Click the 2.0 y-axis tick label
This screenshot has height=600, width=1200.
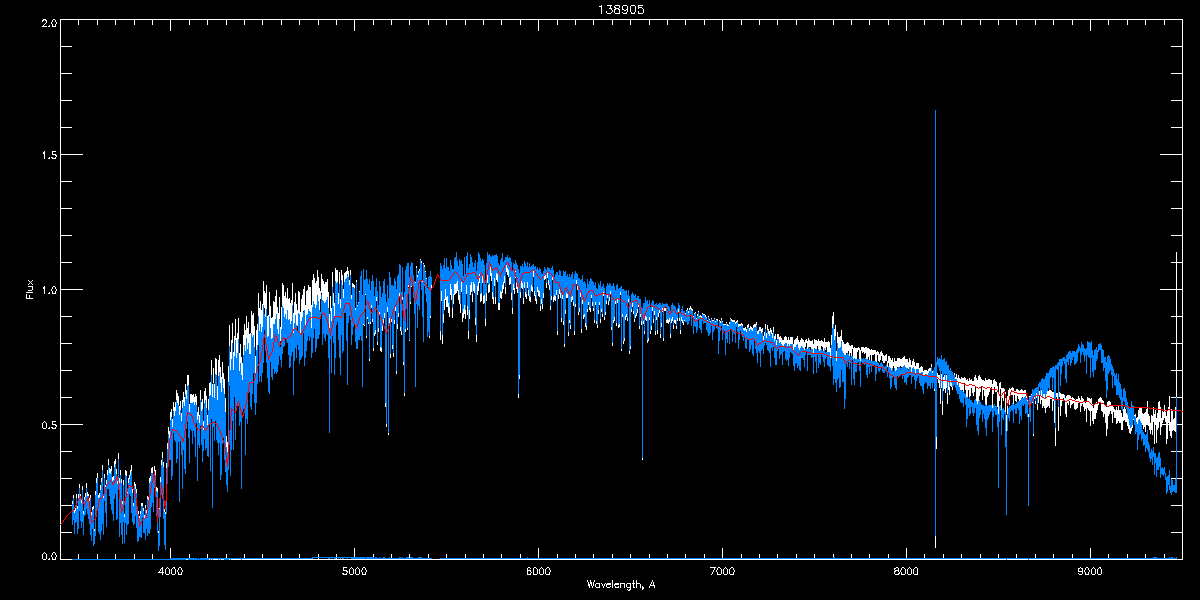click(x=48, y=22)
